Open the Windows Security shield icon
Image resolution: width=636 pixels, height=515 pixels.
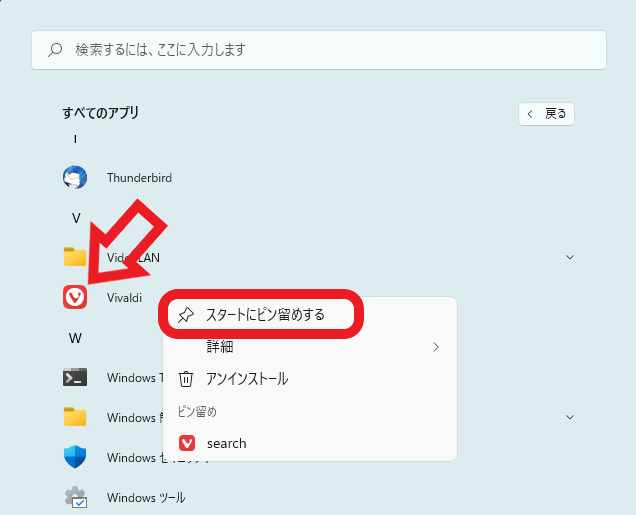pos(75,457)
